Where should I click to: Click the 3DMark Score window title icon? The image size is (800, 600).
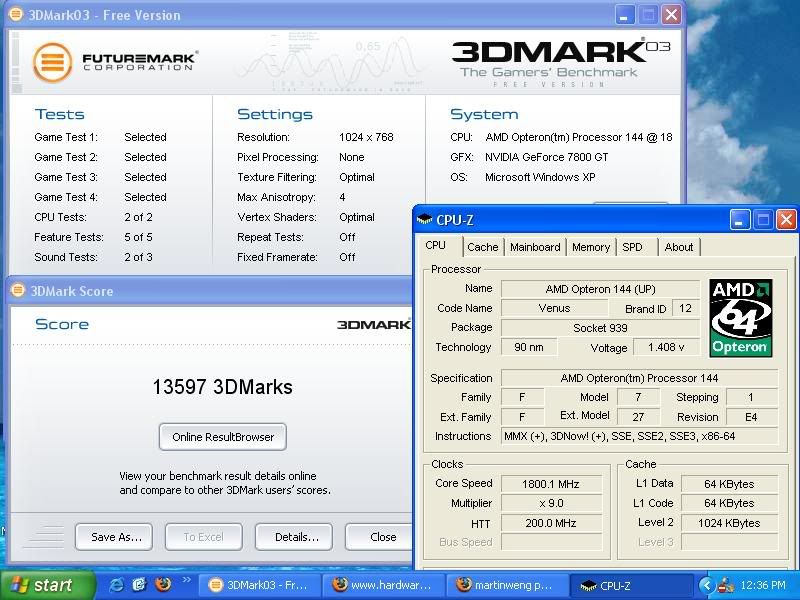[17, 291]
